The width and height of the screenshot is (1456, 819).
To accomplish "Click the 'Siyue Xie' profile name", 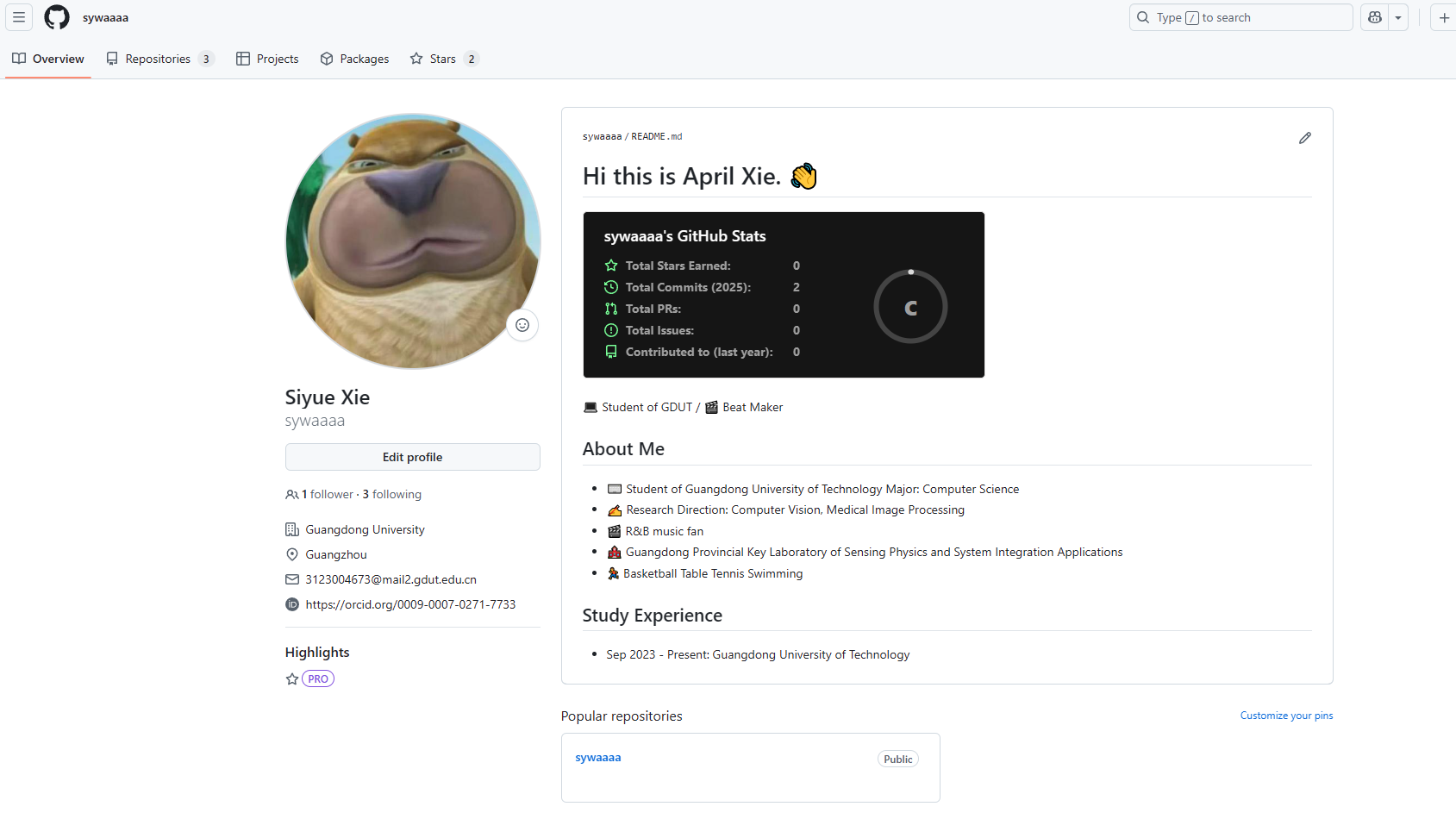I will coord(328,397).
